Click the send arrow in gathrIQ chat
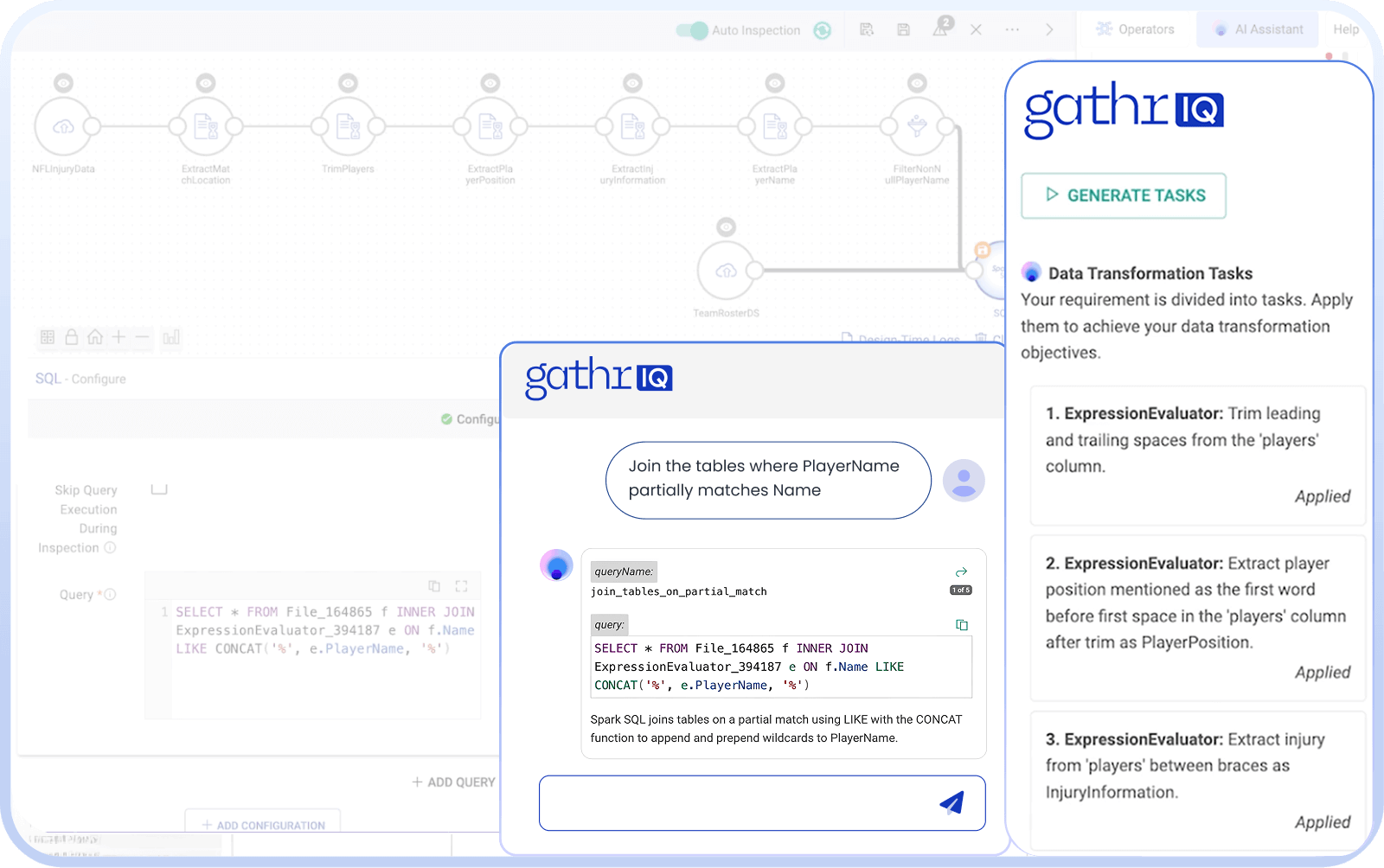Screen dimensions: 1384x868 (951, 803)
